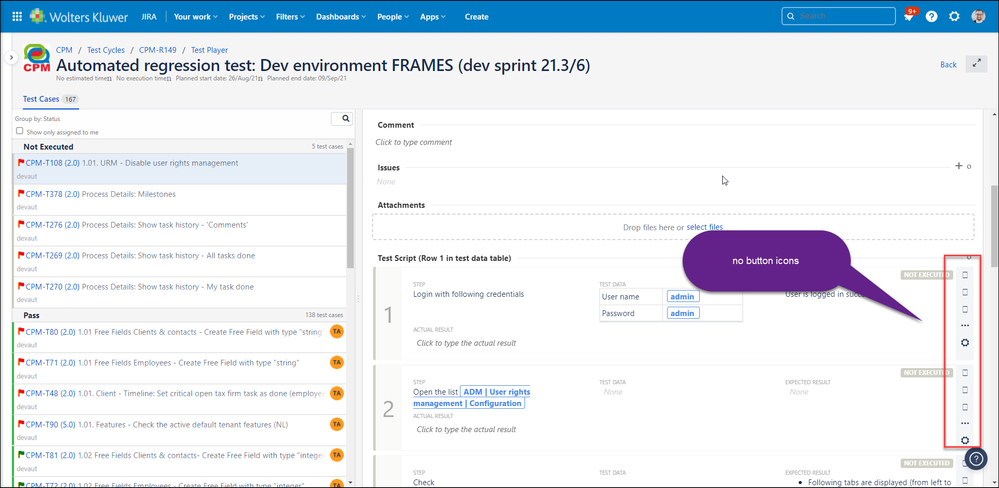Open the Jira app switcher grid icon

click(17, 16)
